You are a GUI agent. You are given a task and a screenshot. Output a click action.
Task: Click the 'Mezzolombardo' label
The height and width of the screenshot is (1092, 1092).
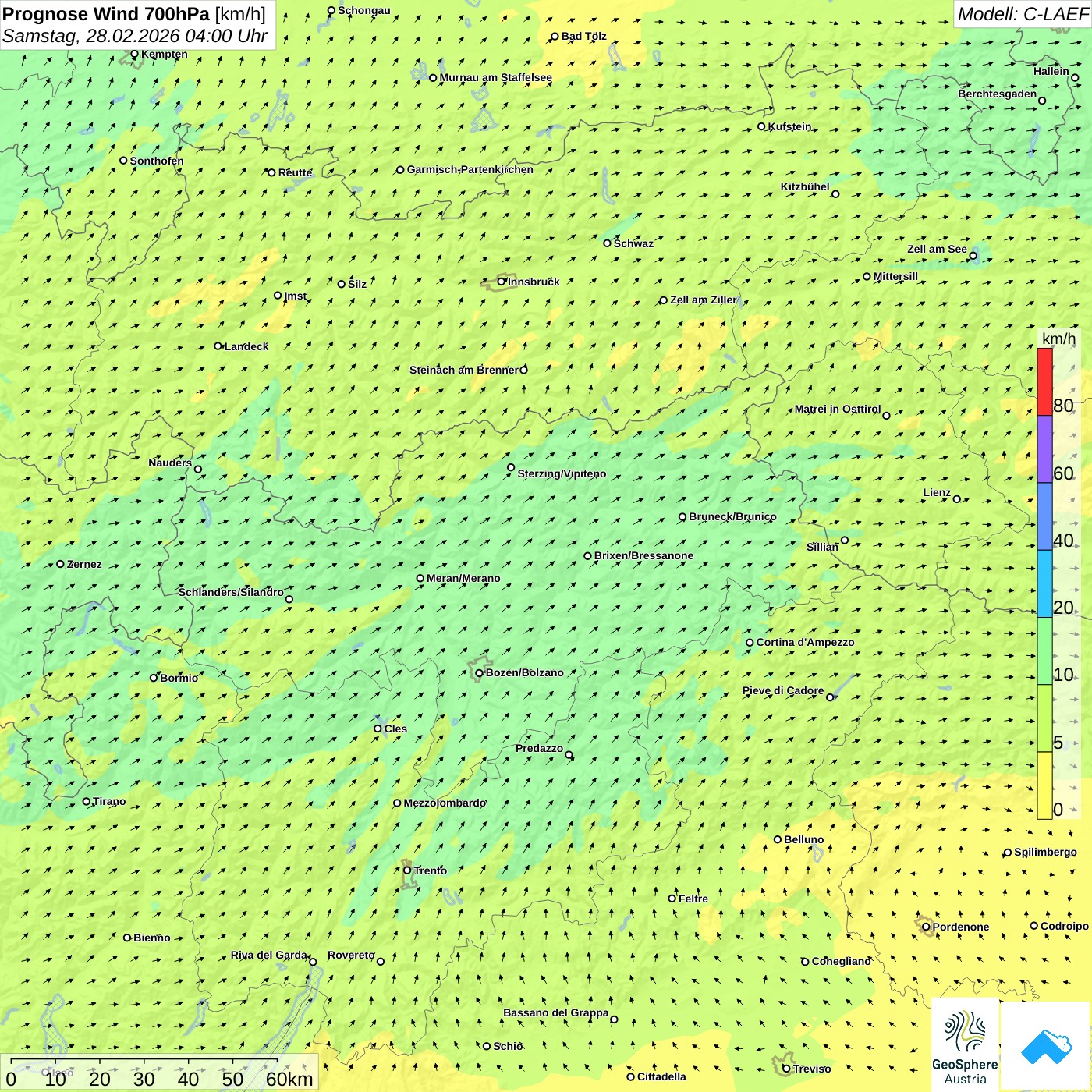tap(445, 803)
